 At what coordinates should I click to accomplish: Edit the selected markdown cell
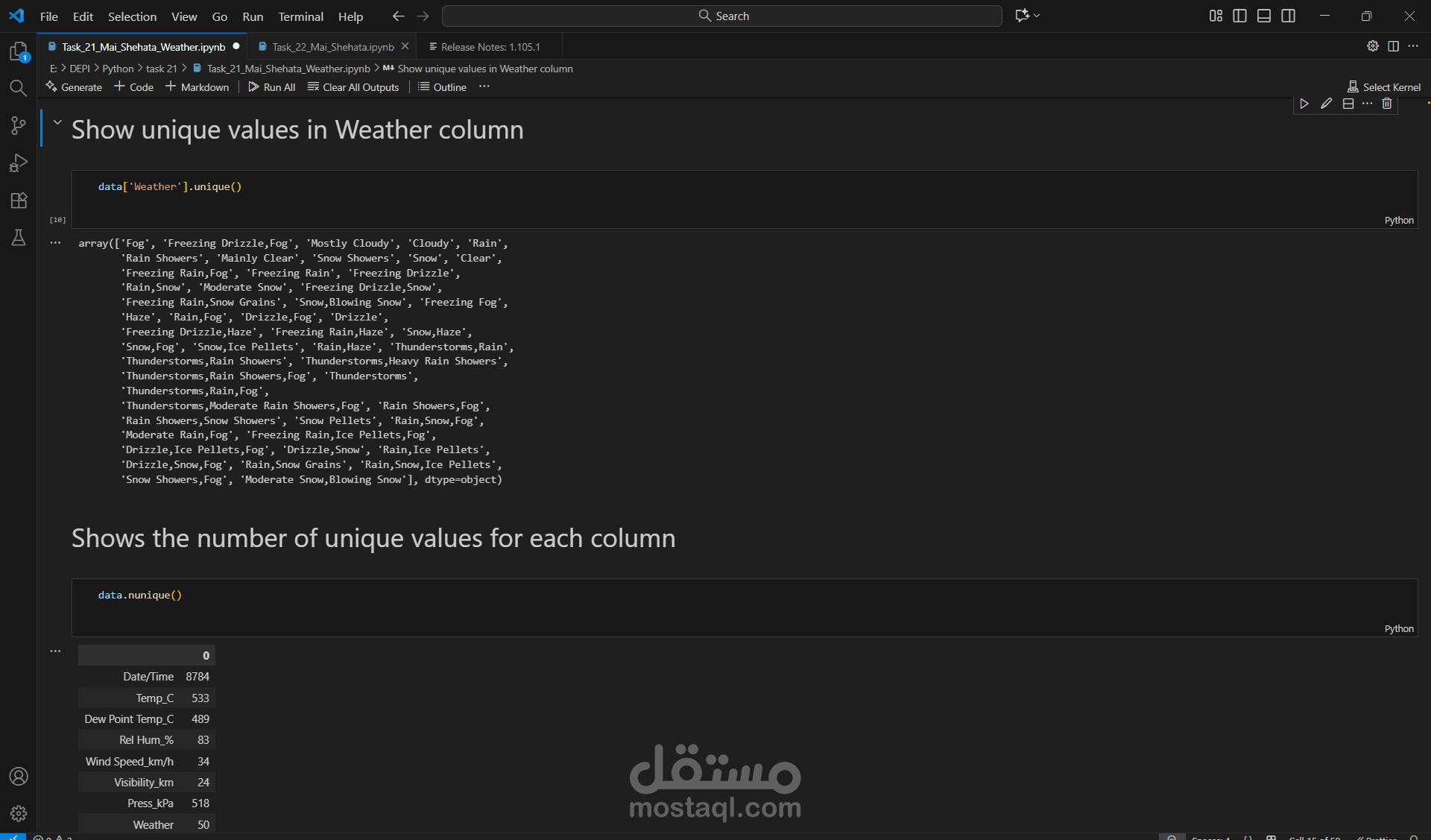(1326, 104)
